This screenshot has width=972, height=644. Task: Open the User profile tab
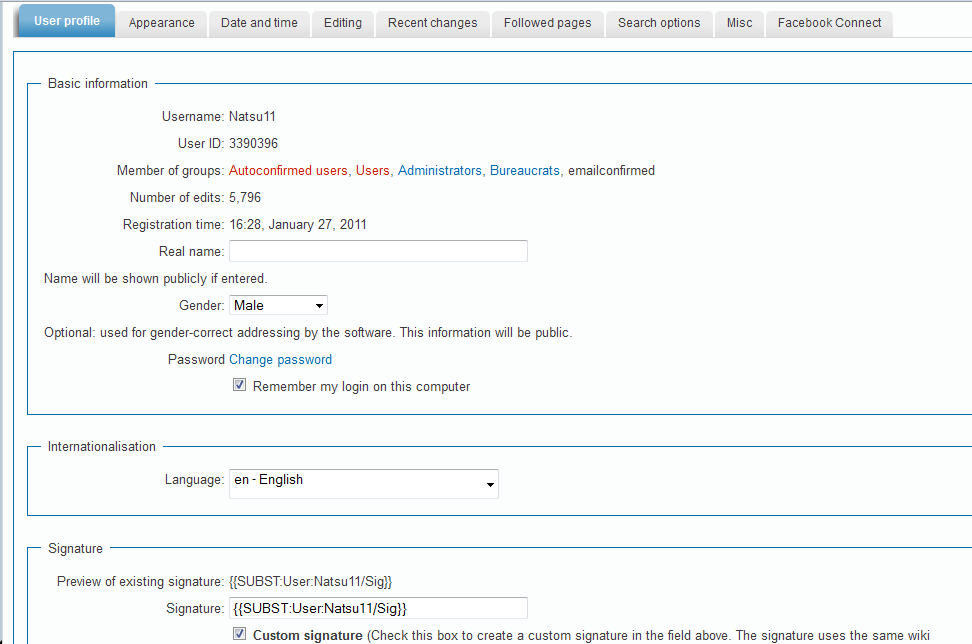[x=67, y=21]
